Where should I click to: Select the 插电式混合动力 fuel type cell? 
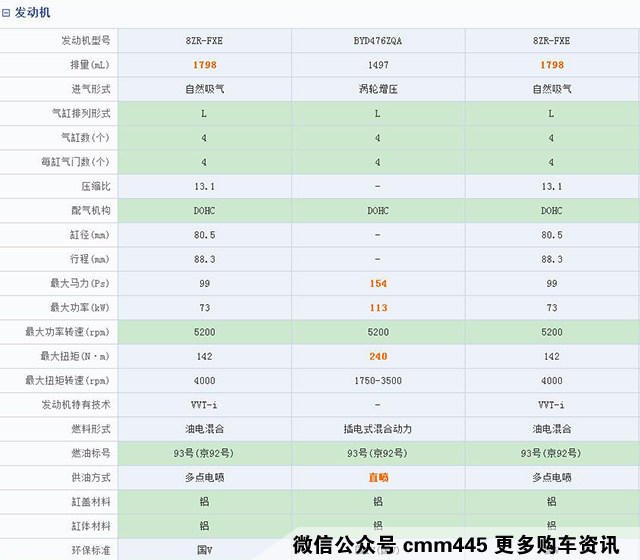(x=378, y=429)
